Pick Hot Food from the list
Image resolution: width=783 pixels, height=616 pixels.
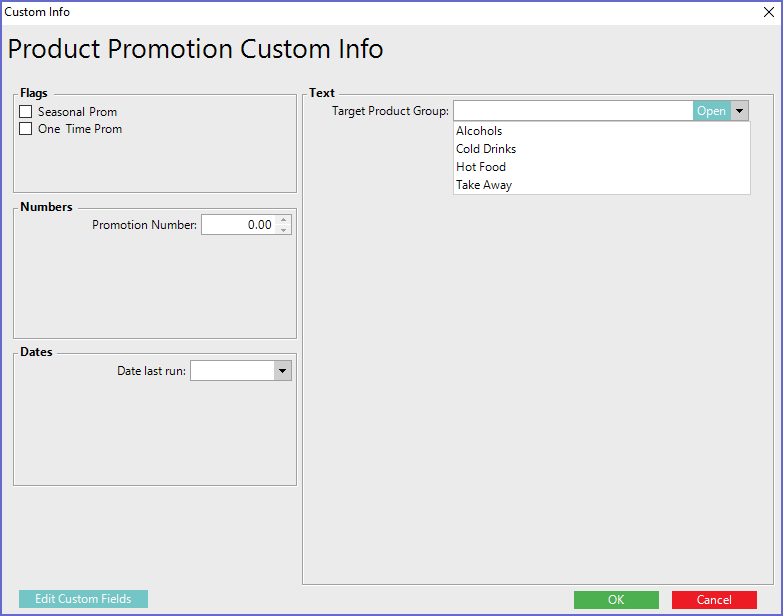pos(481,167)
